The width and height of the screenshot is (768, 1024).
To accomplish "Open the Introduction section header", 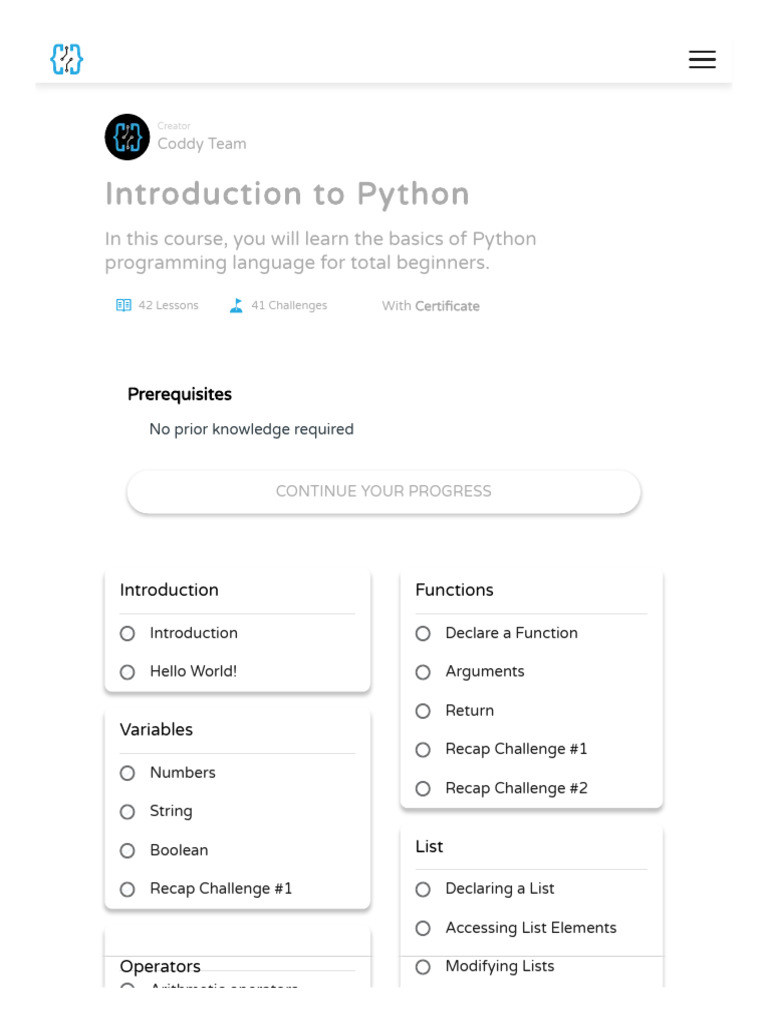I will click(169, 590).
